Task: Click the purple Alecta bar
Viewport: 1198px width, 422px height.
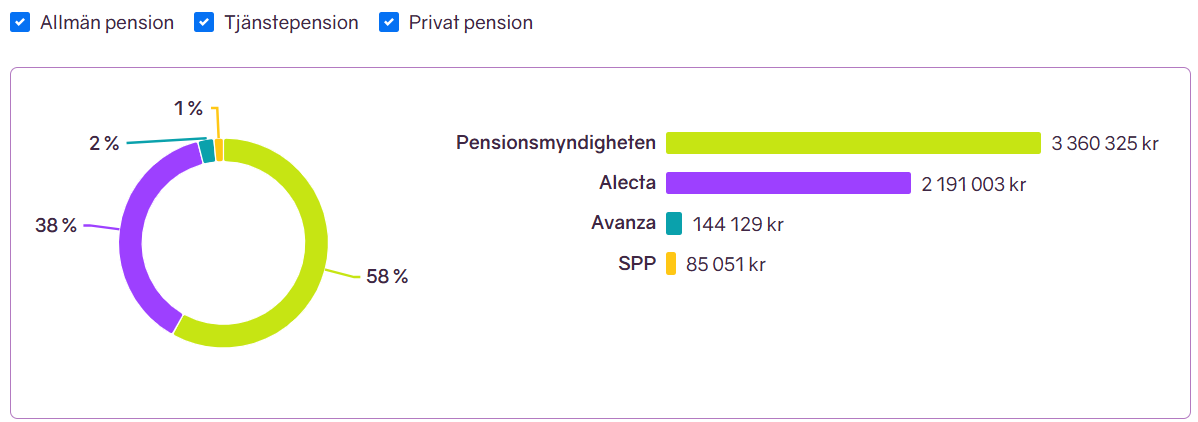Action: click(x=788, y=183)
